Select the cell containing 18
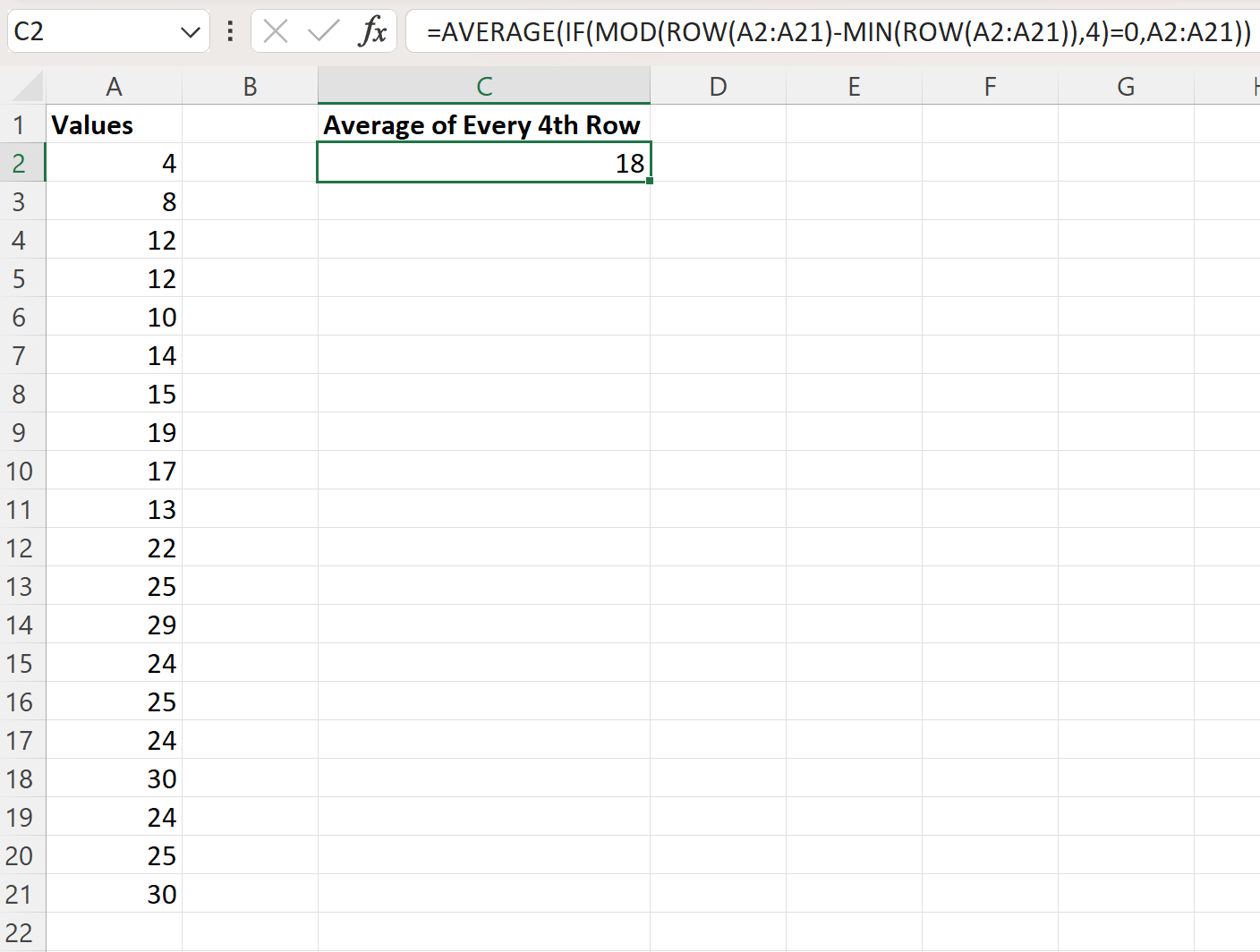This screenshot has height=952, width=1260. click(484, 163)
